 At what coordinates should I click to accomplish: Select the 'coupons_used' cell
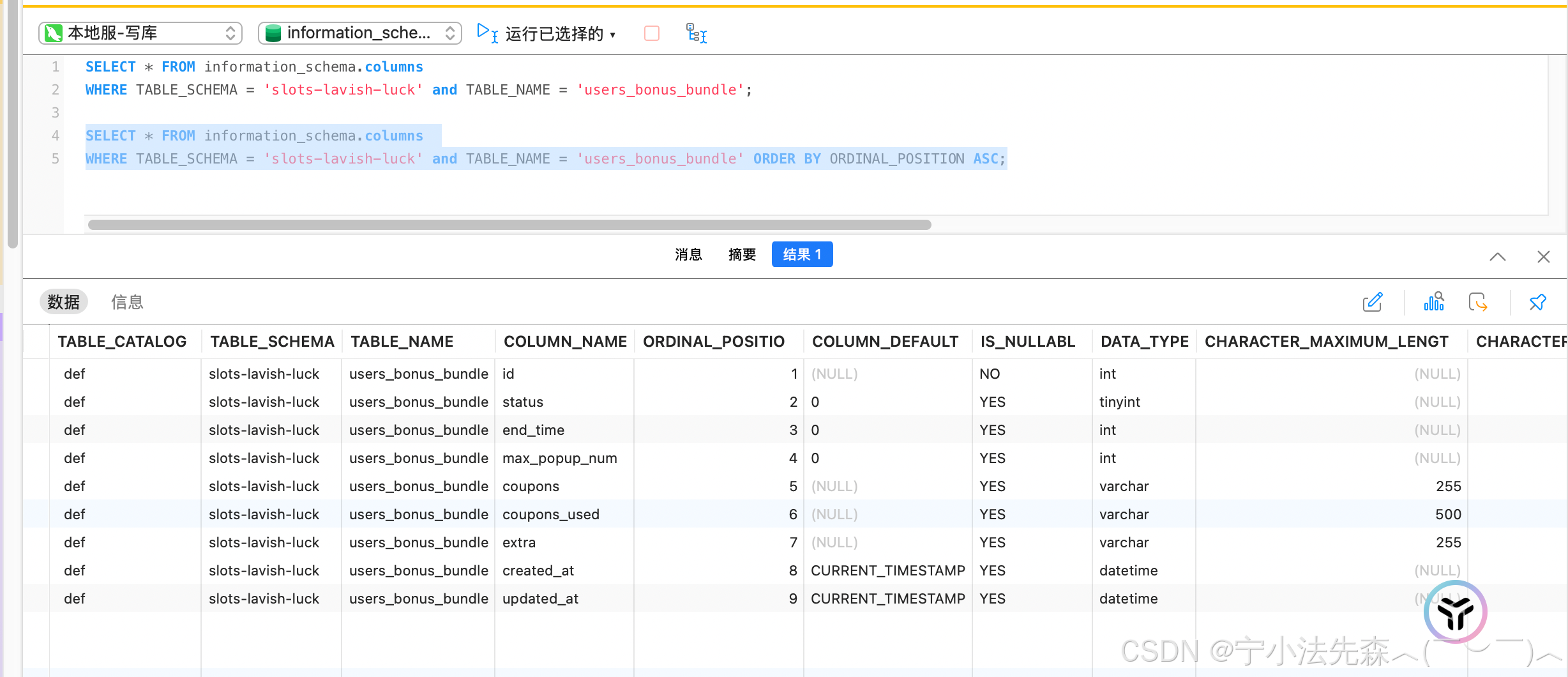[x=564, y=514]
